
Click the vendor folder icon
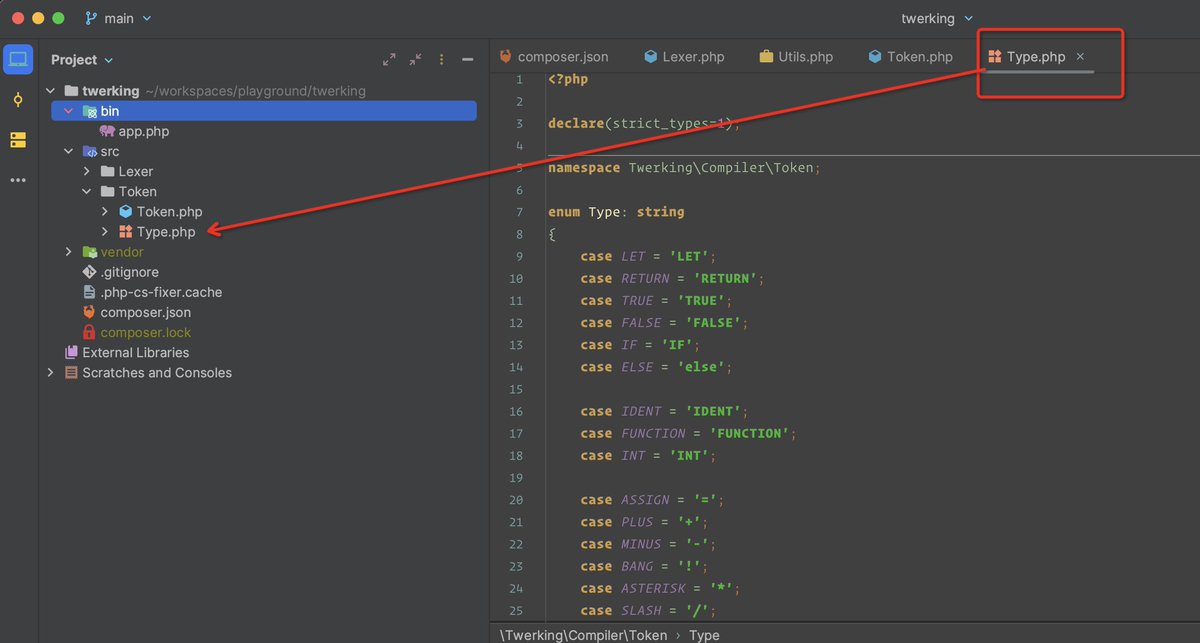coord(90,252)
